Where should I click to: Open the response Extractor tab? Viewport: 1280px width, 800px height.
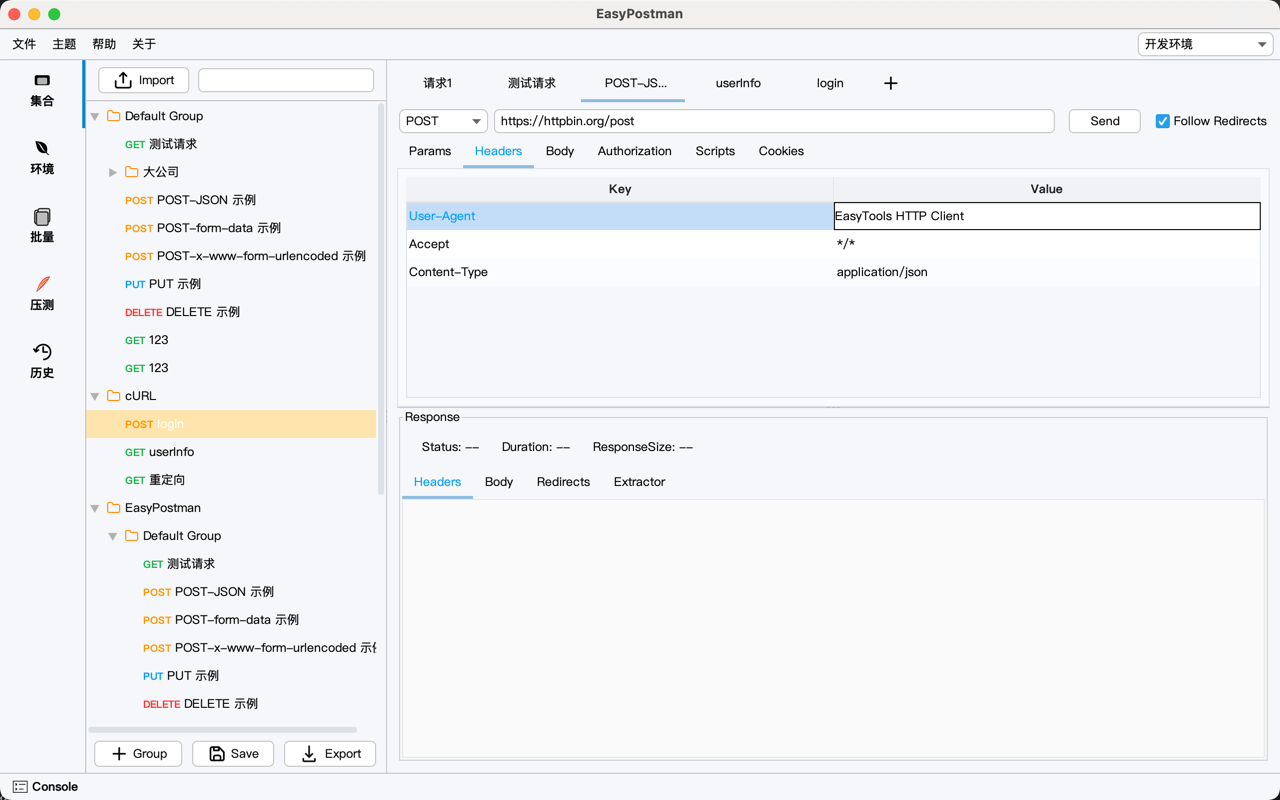tap(639, 482)
